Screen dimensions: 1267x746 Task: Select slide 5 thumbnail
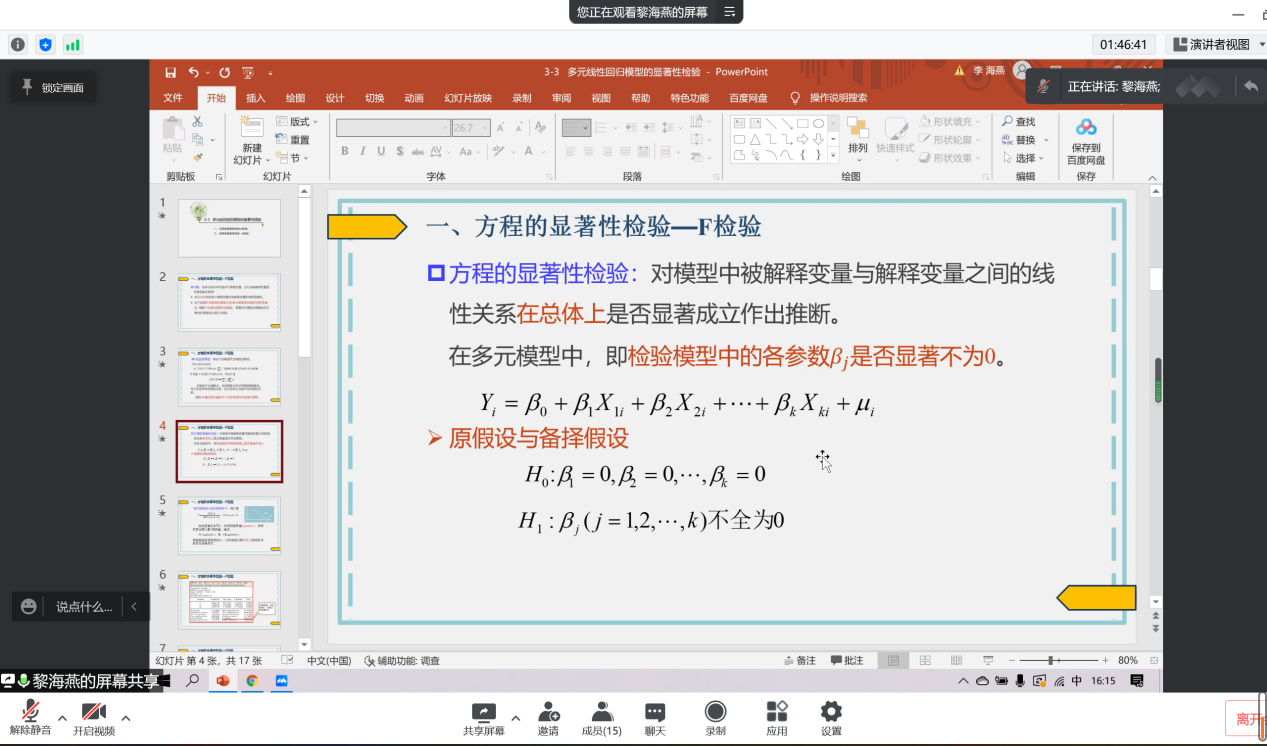[229, 526]
